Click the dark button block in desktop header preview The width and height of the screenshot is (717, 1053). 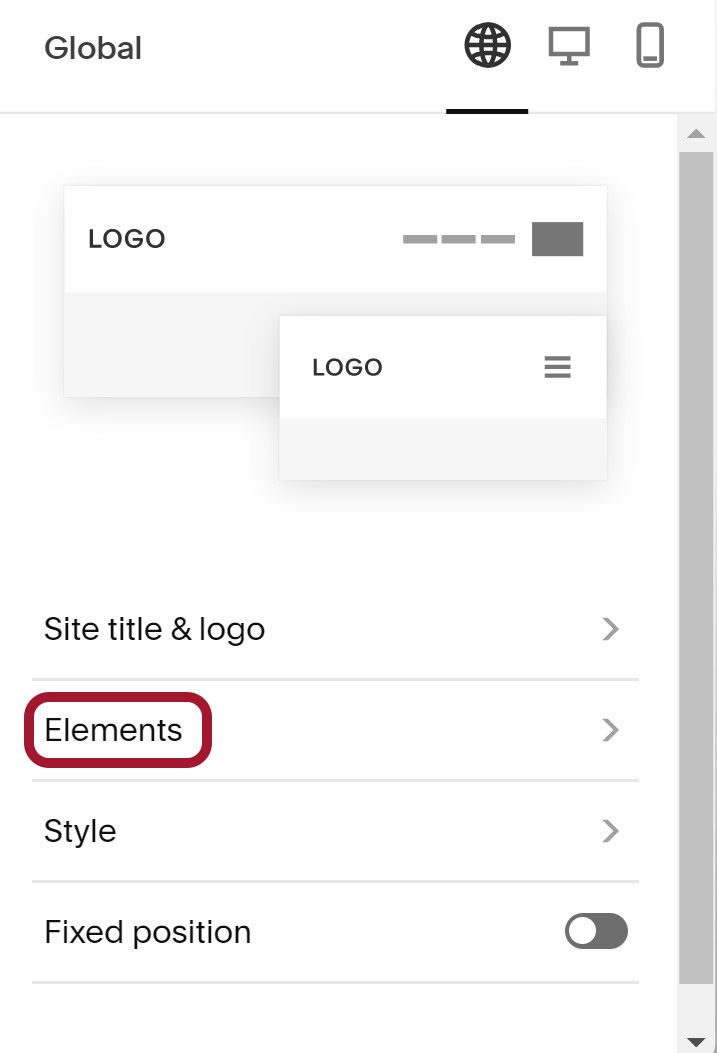(x=557, y=239)
